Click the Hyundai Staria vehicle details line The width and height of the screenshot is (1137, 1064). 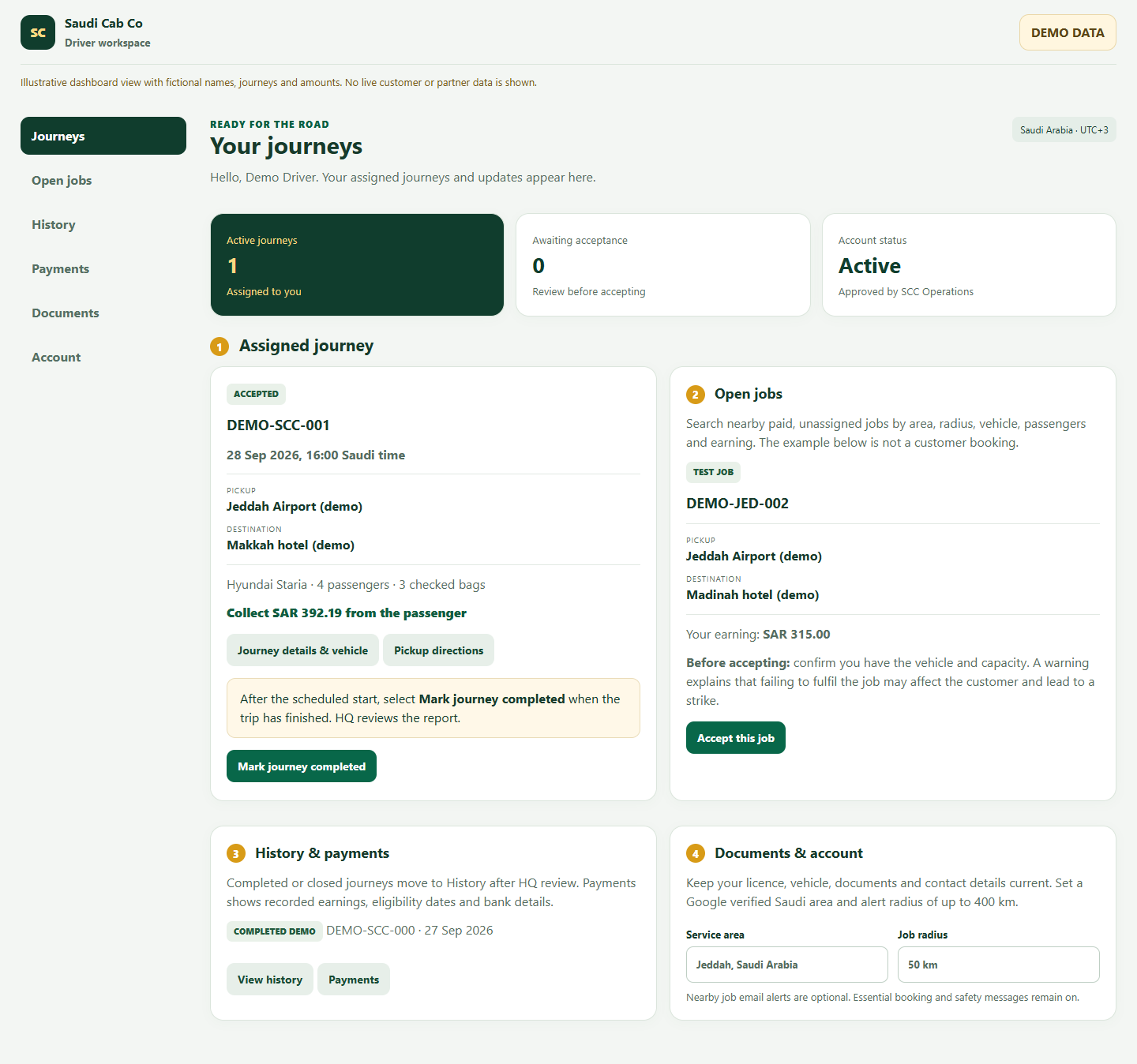[356, 584]
